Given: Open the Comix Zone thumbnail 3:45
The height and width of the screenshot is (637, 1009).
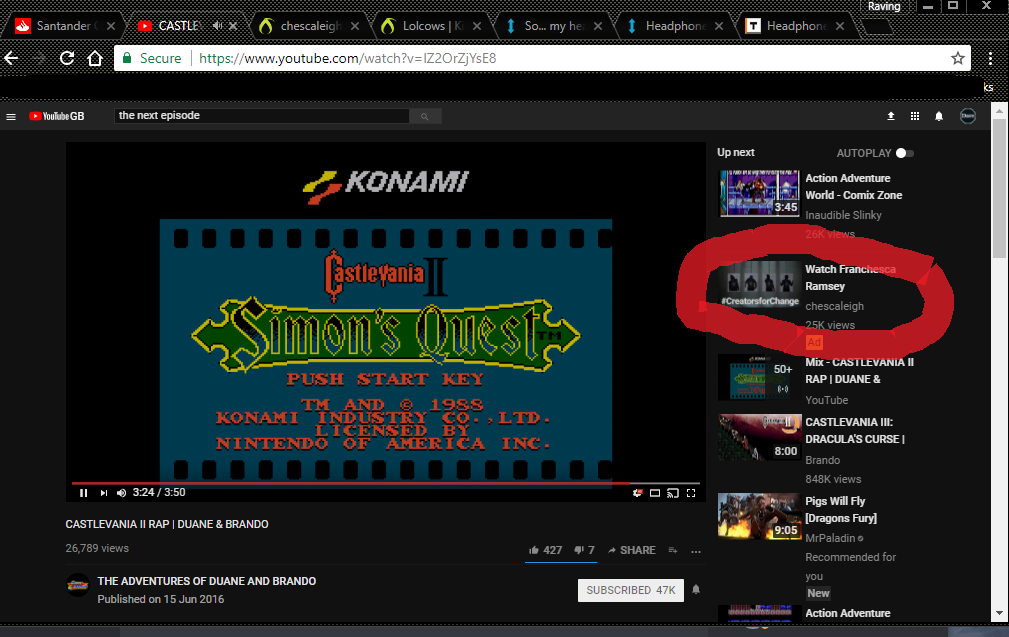Looking at the screenshot, I should pyautogui.click(x=759, y=193).
